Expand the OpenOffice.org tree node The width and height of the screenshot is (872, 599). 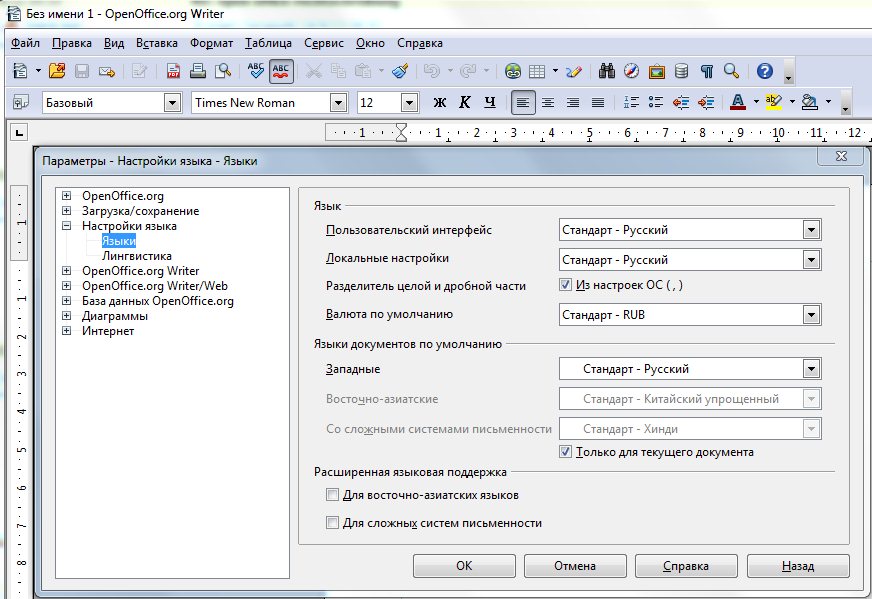tap(67, 196)
